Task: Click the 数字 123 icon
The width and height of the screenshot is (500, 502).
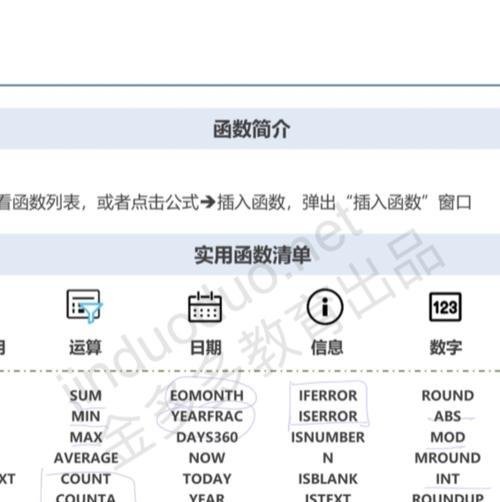Action: [445, 307]
